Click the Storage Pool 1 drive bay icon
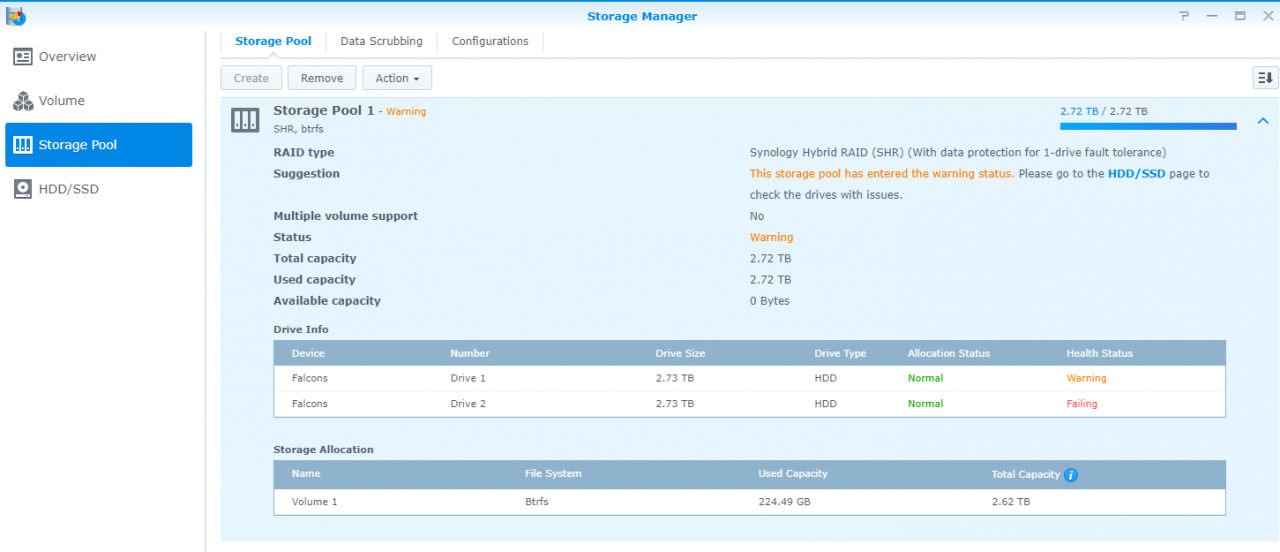 [x=245, y=120]
